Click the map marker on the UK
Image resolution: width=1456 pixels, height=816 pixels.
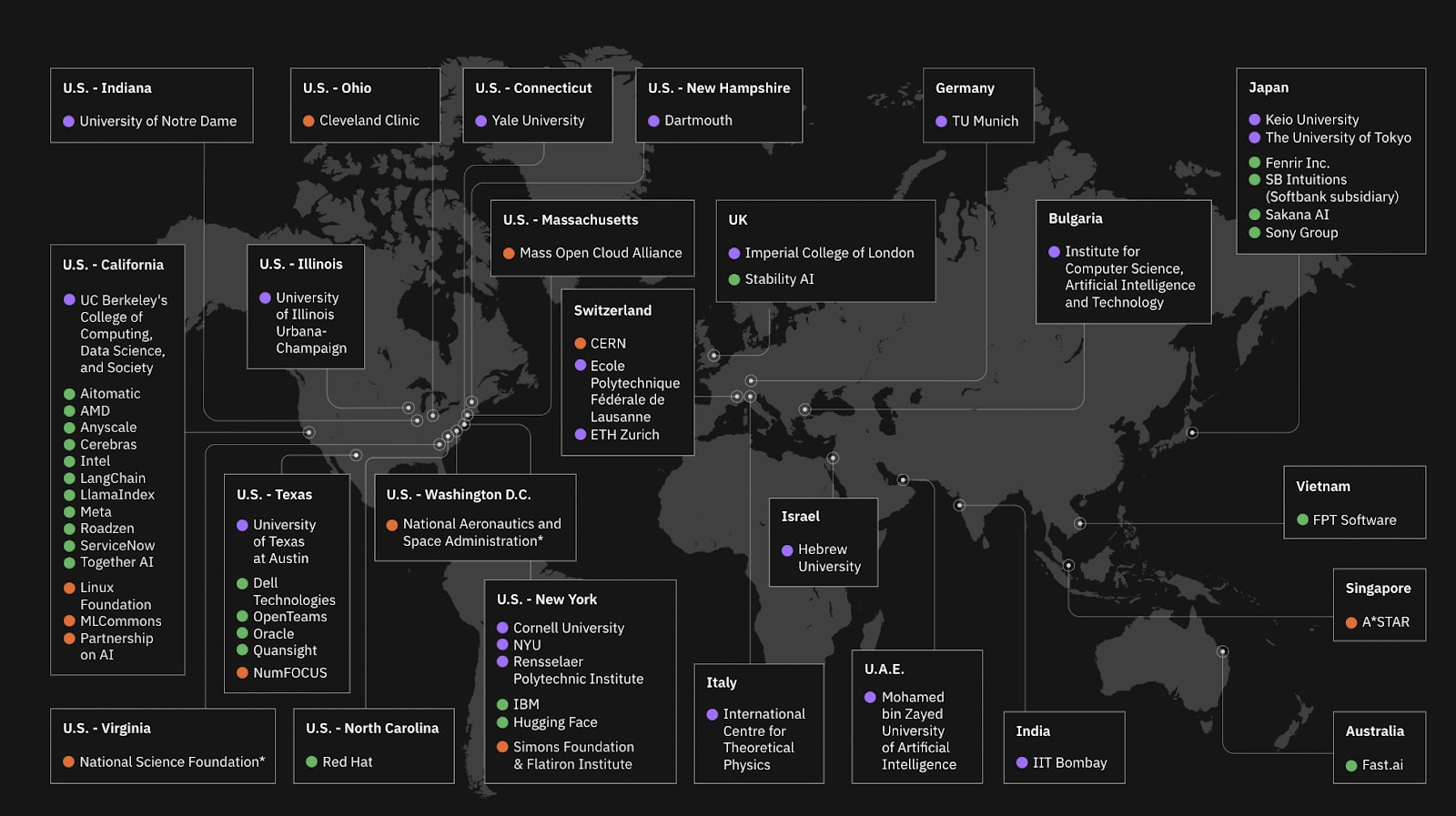714,356
